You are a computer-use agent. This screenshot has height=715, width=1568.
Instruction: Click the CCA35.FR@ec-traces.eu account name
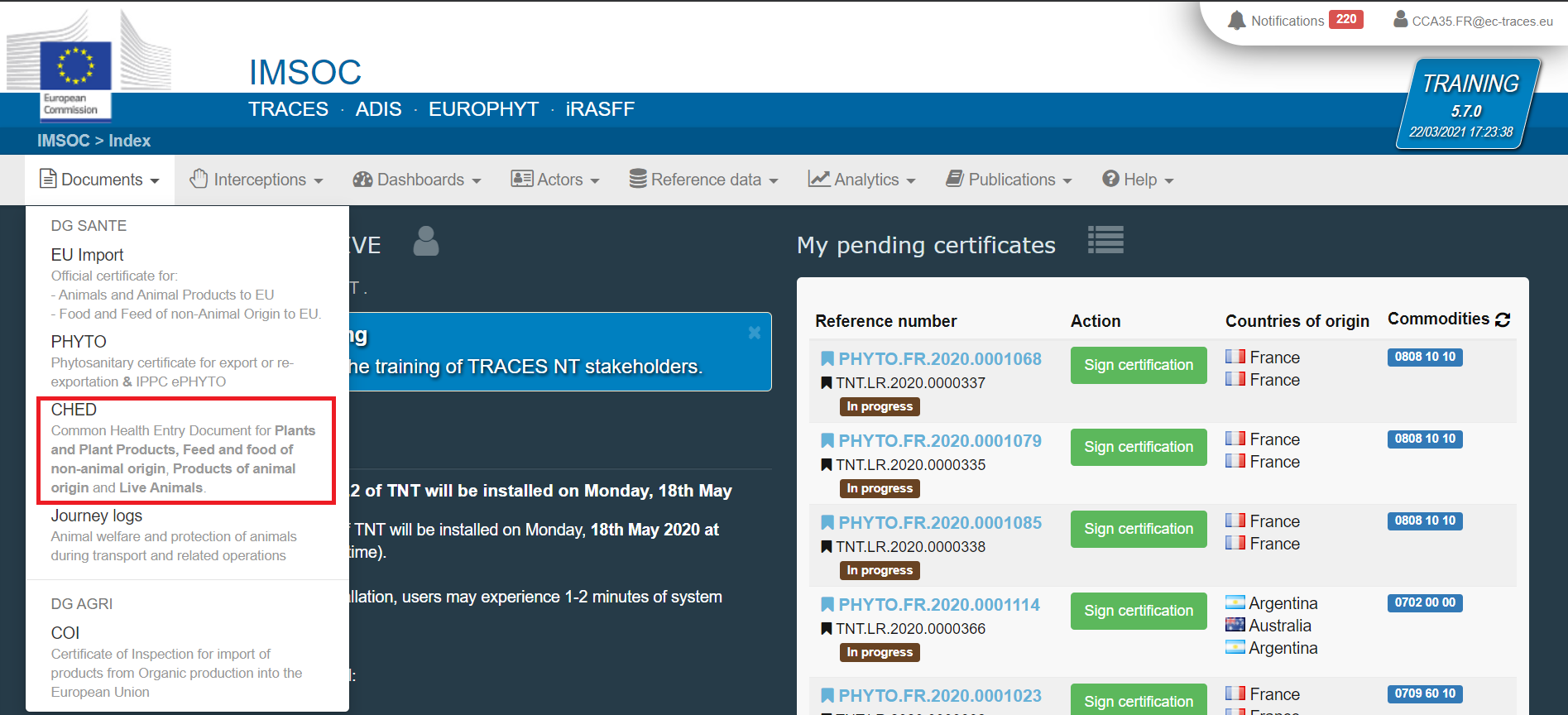(x=1482, y=22)
